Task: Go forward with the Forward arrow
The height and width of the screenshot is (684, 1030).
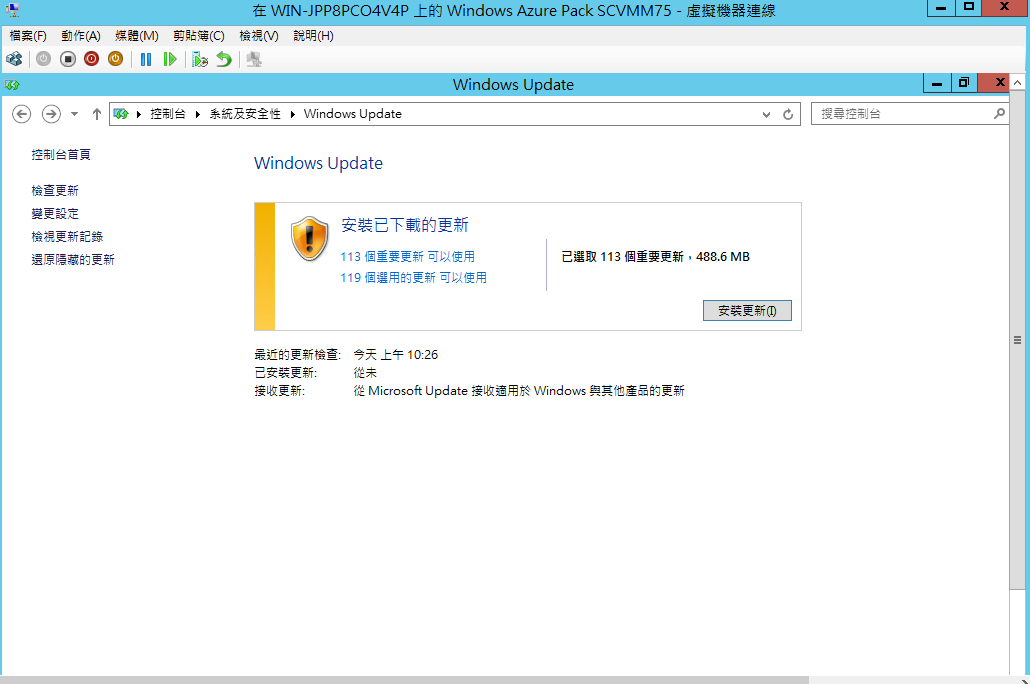Action: coord(51,114)
